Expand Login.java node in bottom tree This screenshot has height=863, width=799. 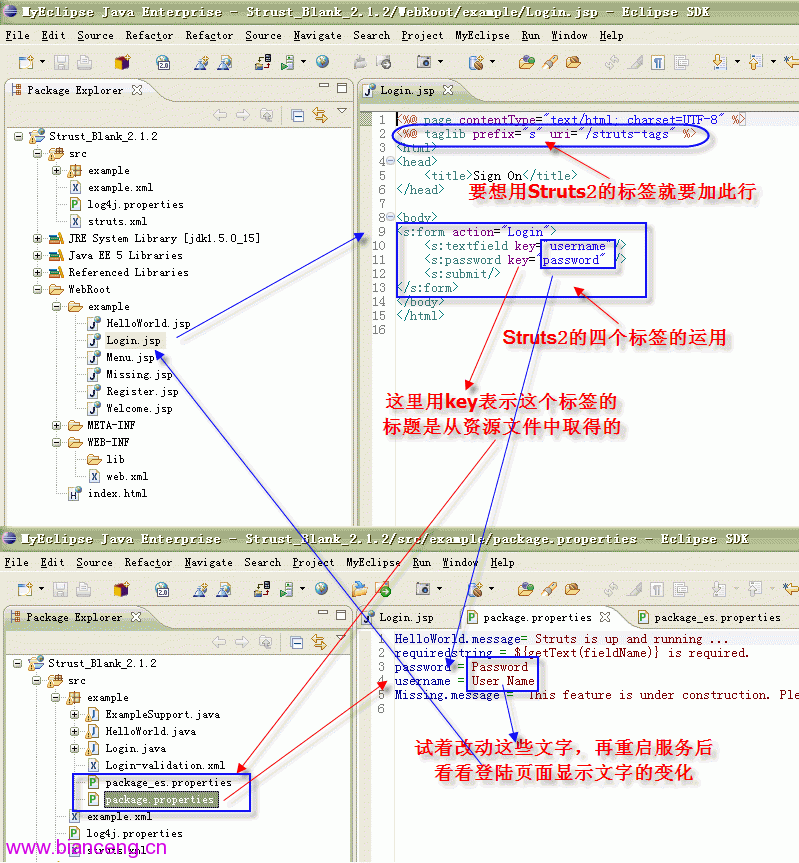coord(74,749)
